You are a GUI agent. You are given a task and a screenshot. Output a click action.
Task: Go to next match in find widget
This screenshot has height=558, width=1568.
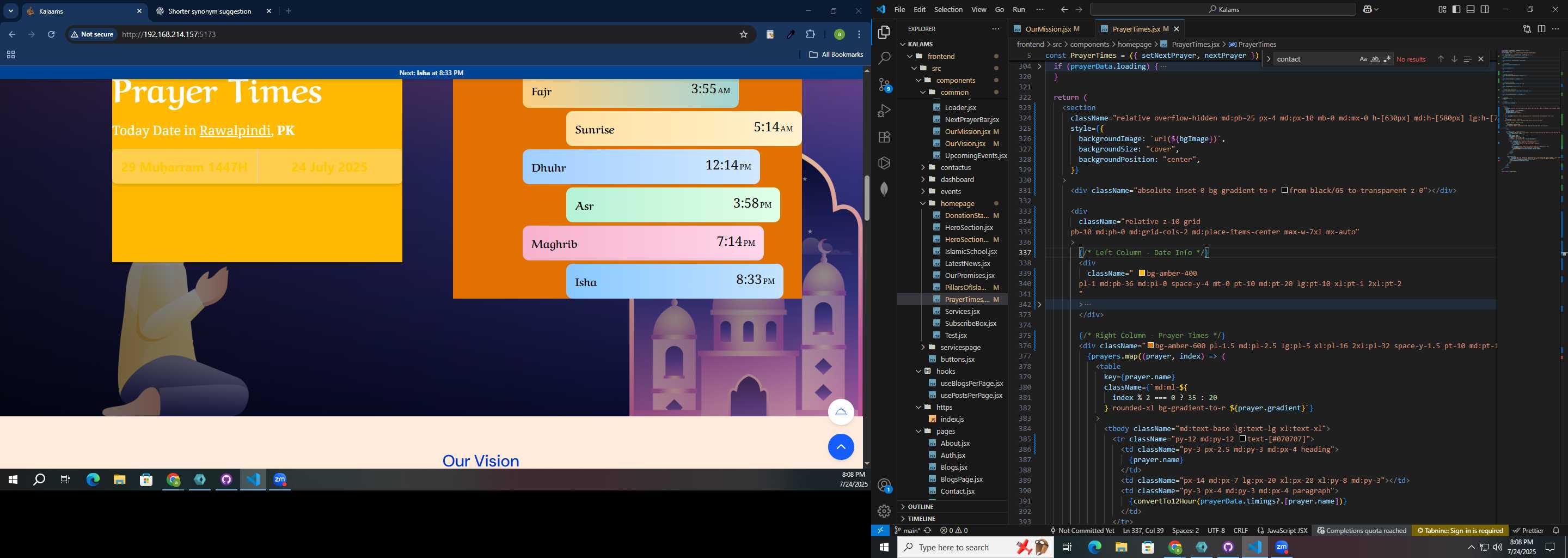(1454, 59)
